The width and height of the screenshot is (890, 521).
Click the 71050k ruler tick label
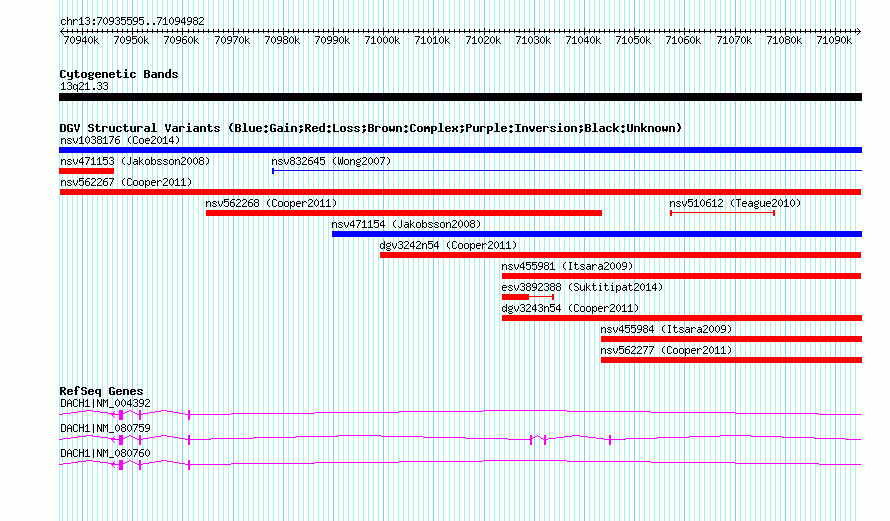pyautogui.click(x=633, y=40)
